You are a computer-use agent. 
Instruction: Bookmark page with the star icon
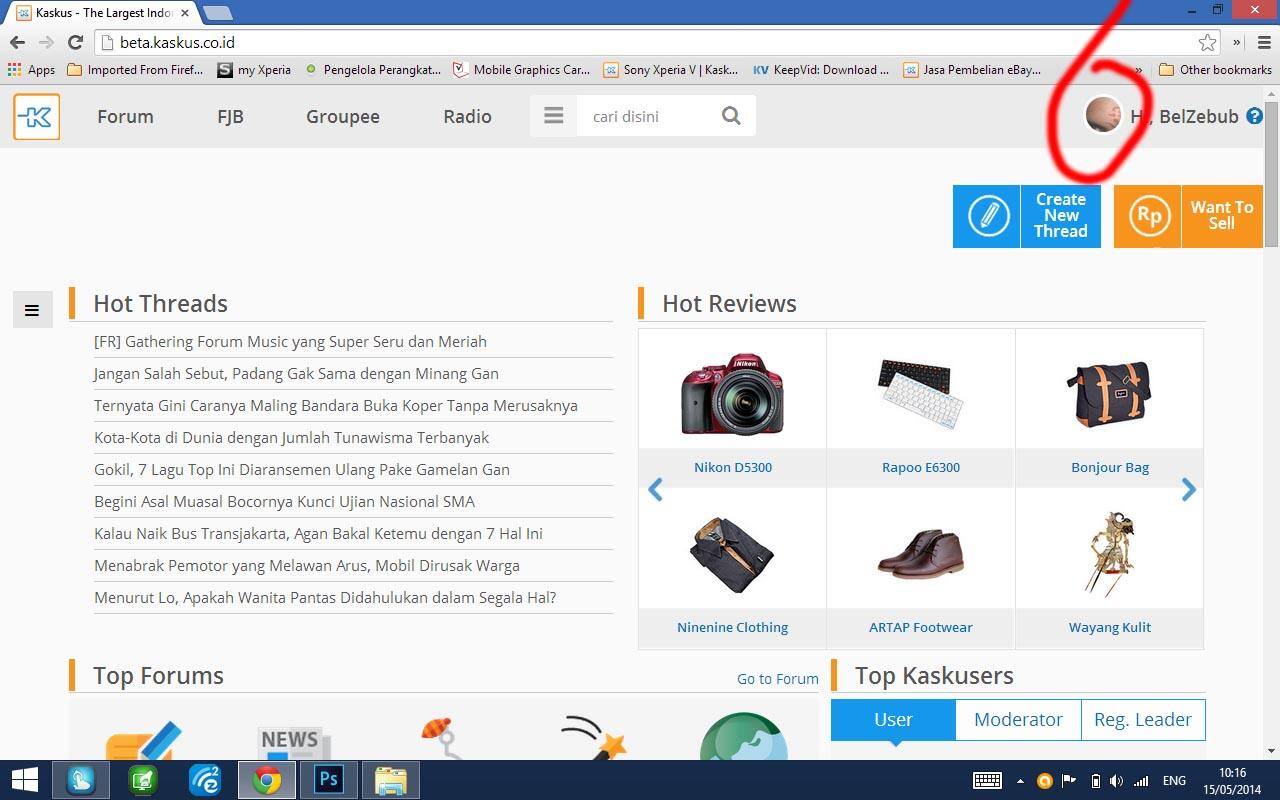[1208, 42]
